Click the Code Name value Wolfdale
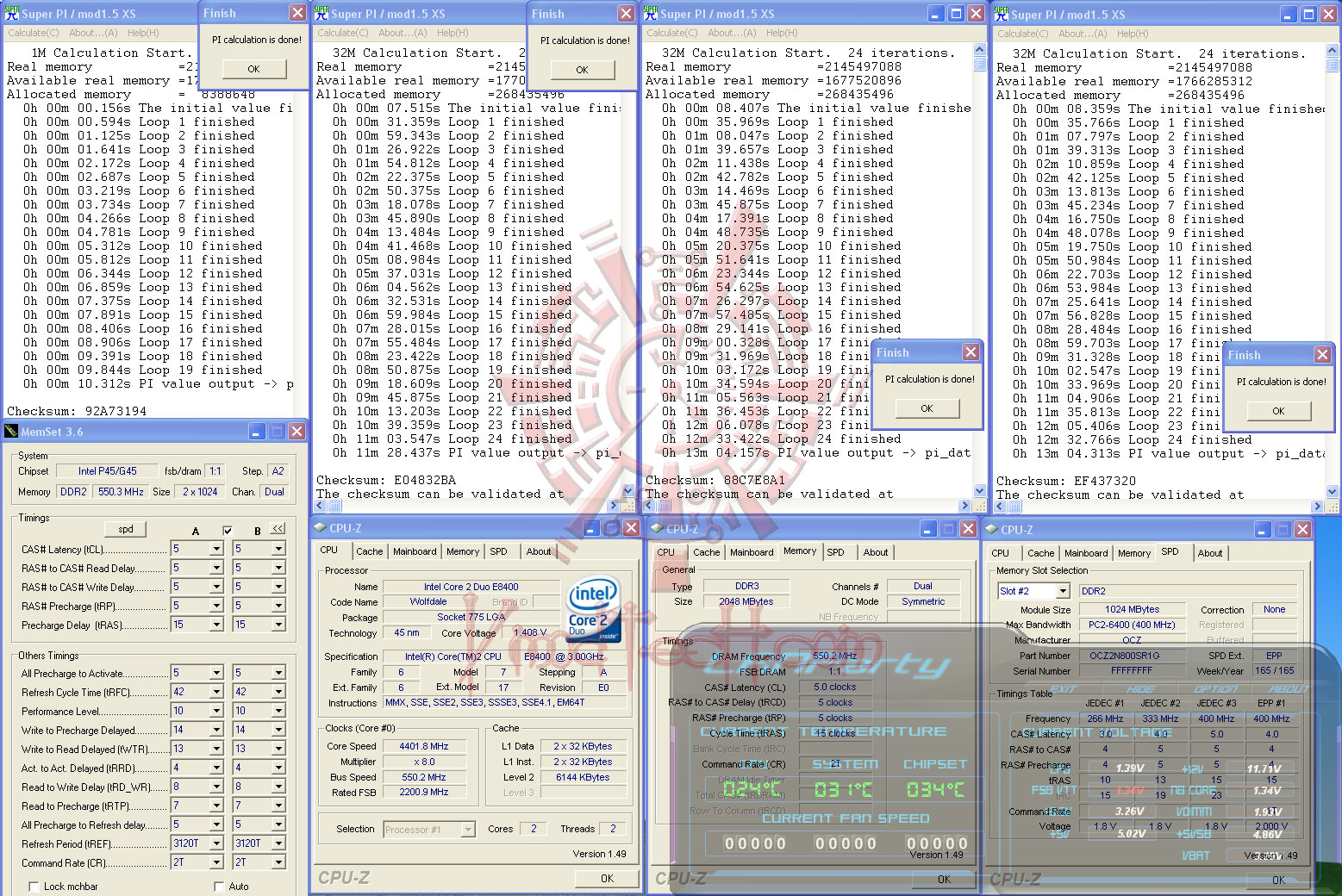This screenshot has width=1342, height=896. (x=428, y=601)
